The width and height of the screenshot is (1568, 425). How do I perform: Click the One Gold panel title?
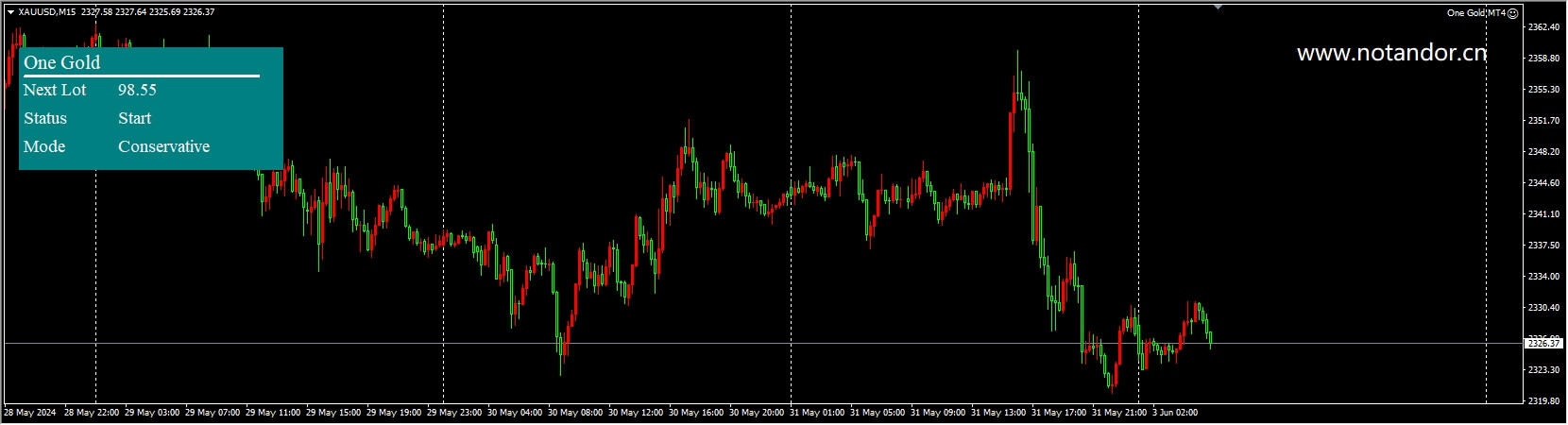click(x=61, y=62)
